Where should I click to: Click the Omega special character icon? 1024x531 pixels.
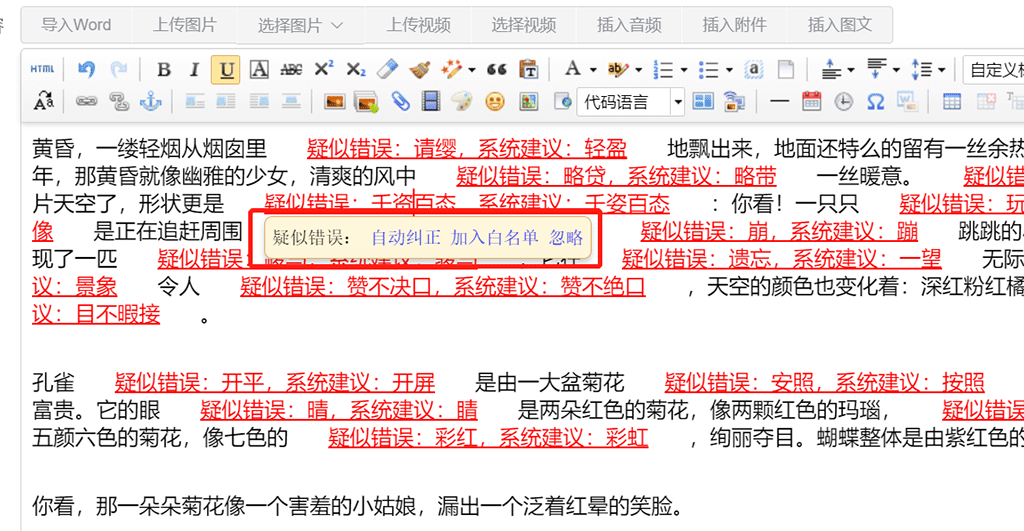875,102
